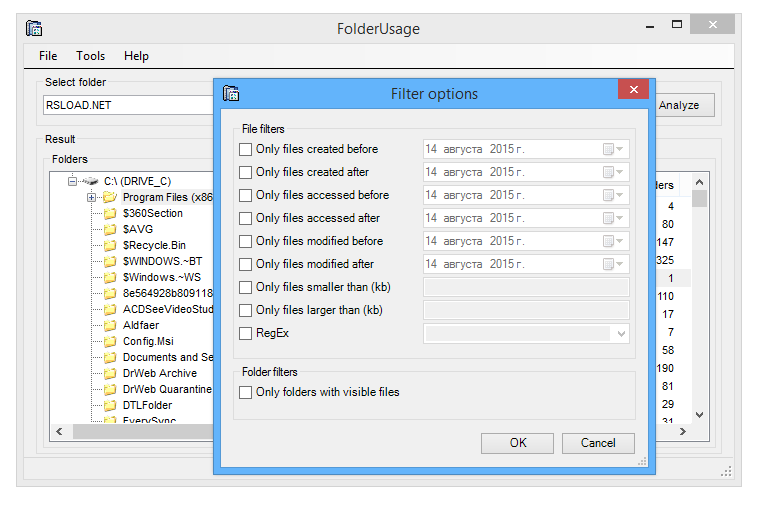Click the $360Section folder icon
Screen dimensions: 767x510
[x=110, y=213]
